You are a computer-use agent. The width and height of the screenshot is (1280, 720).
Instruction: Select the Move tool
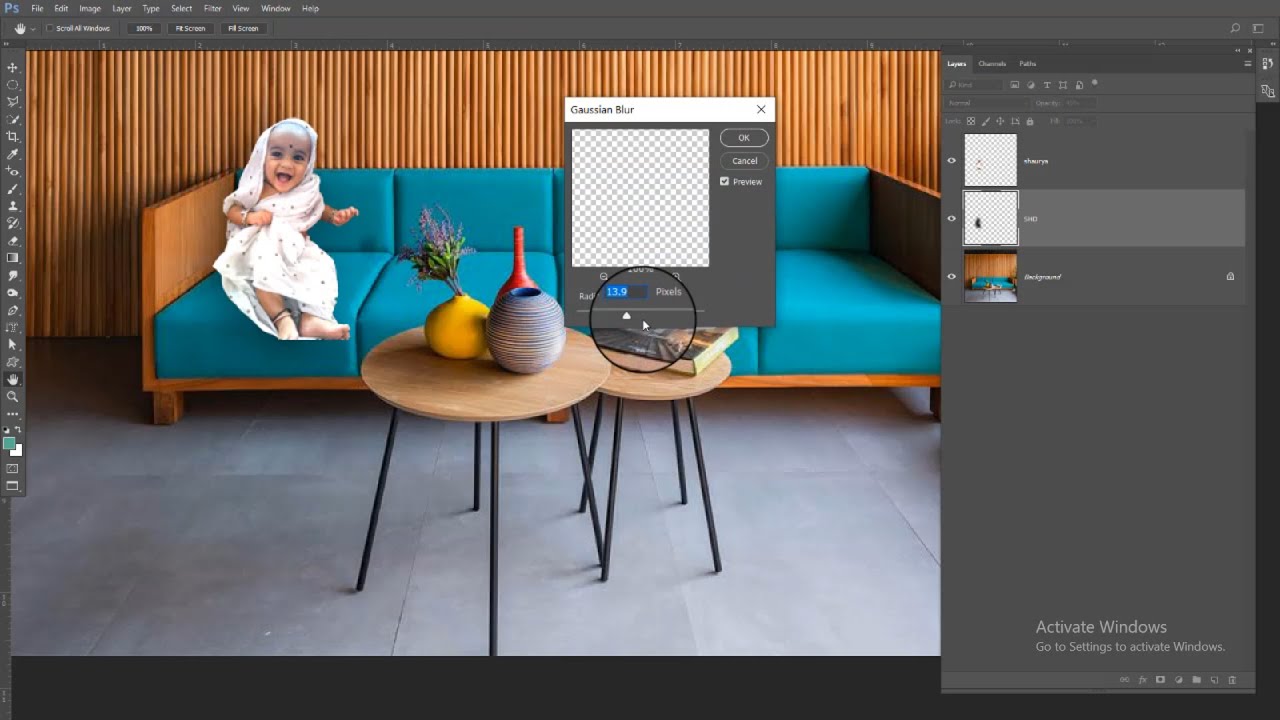13,67
